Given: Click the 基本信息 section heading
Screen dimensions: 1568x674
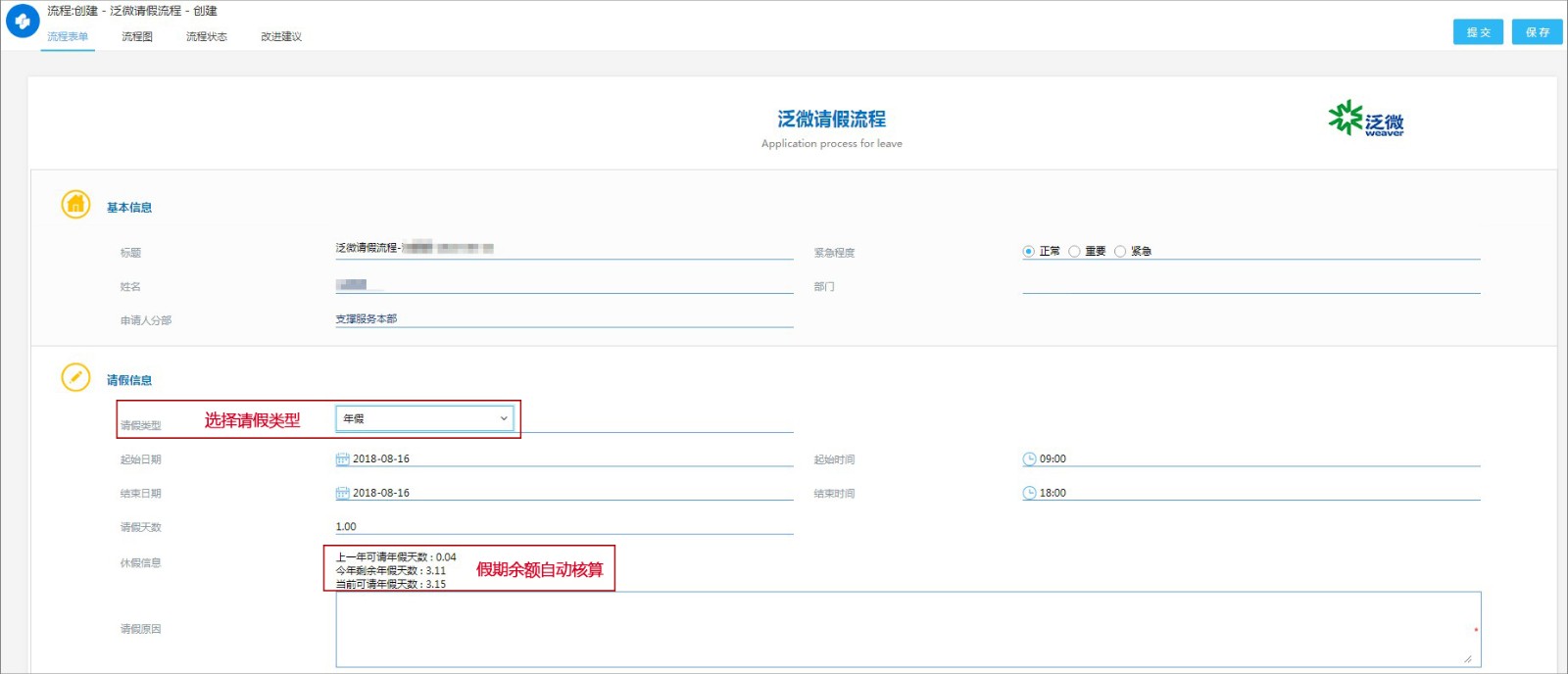Looking at the screenshot, I should click(x=129, y=208).
